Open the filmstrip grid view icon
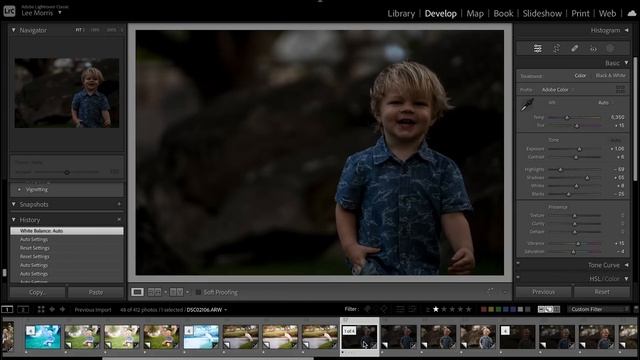Image resolution: width=640 pixels, height=360 pixels. point(41,309)
